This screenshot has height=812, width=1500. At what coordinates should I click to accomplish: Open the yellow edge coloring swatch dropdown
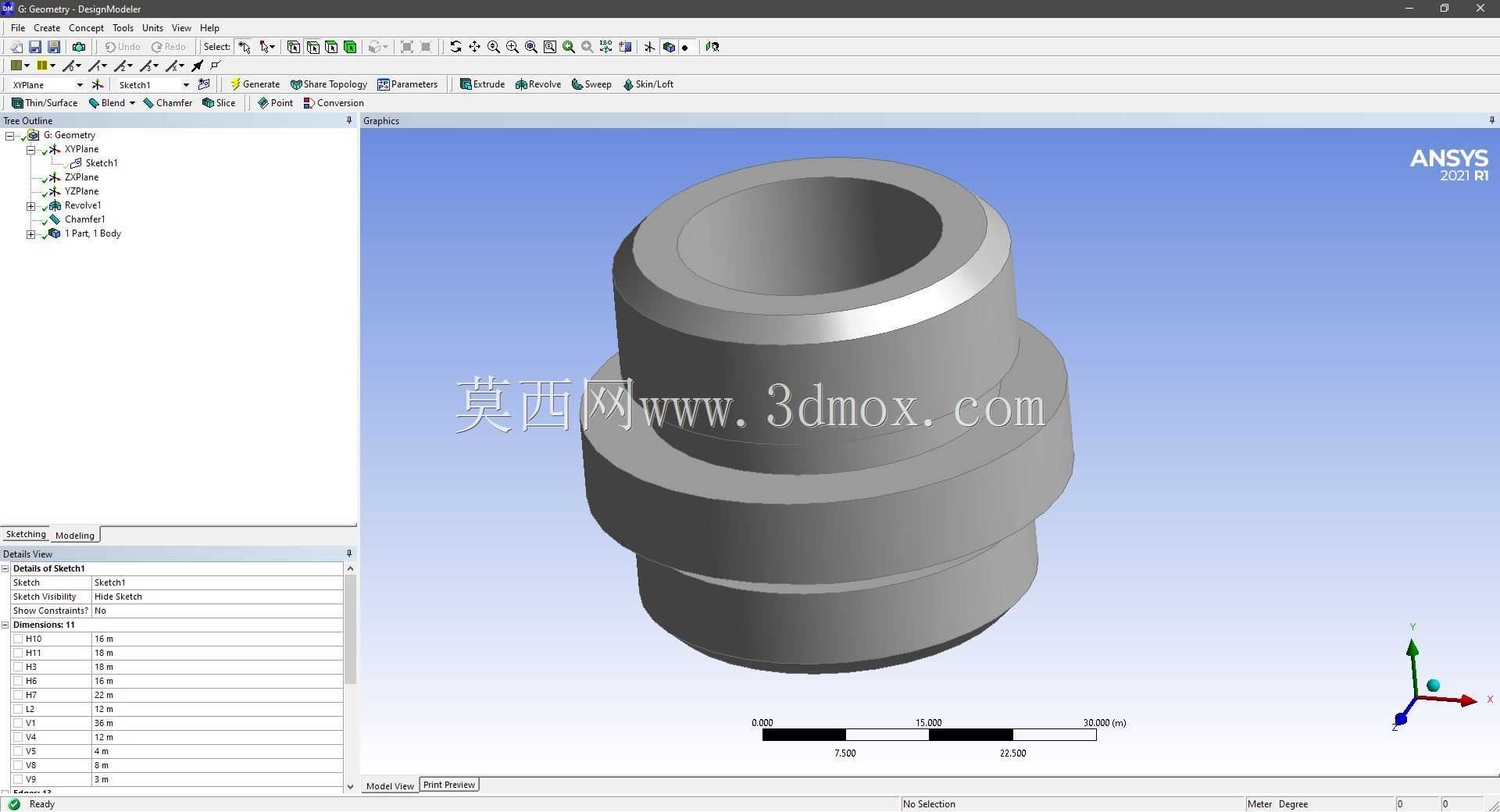52,66
